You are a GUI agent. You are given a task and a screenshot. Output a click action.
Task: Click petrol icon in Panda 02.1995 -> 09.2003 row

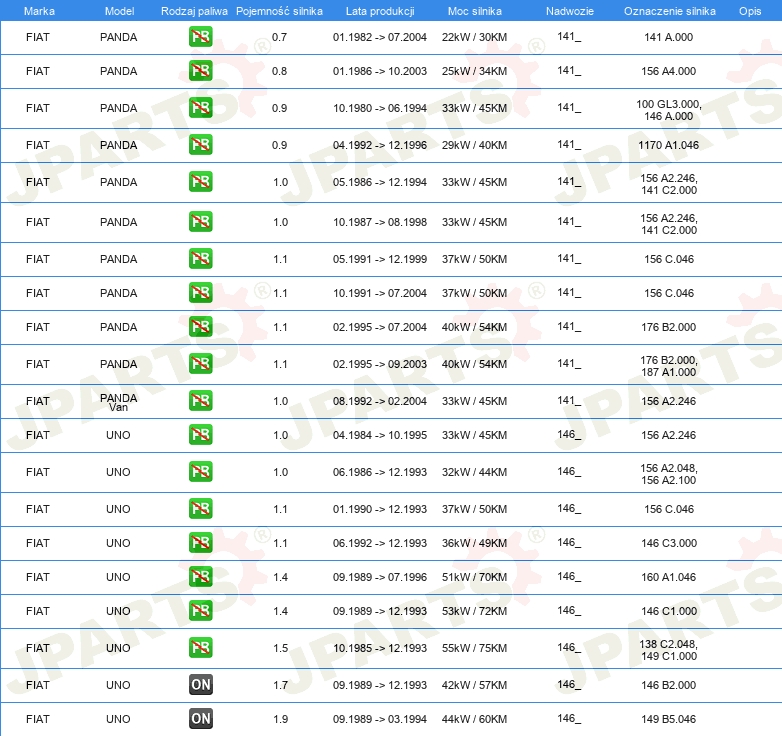200,364
